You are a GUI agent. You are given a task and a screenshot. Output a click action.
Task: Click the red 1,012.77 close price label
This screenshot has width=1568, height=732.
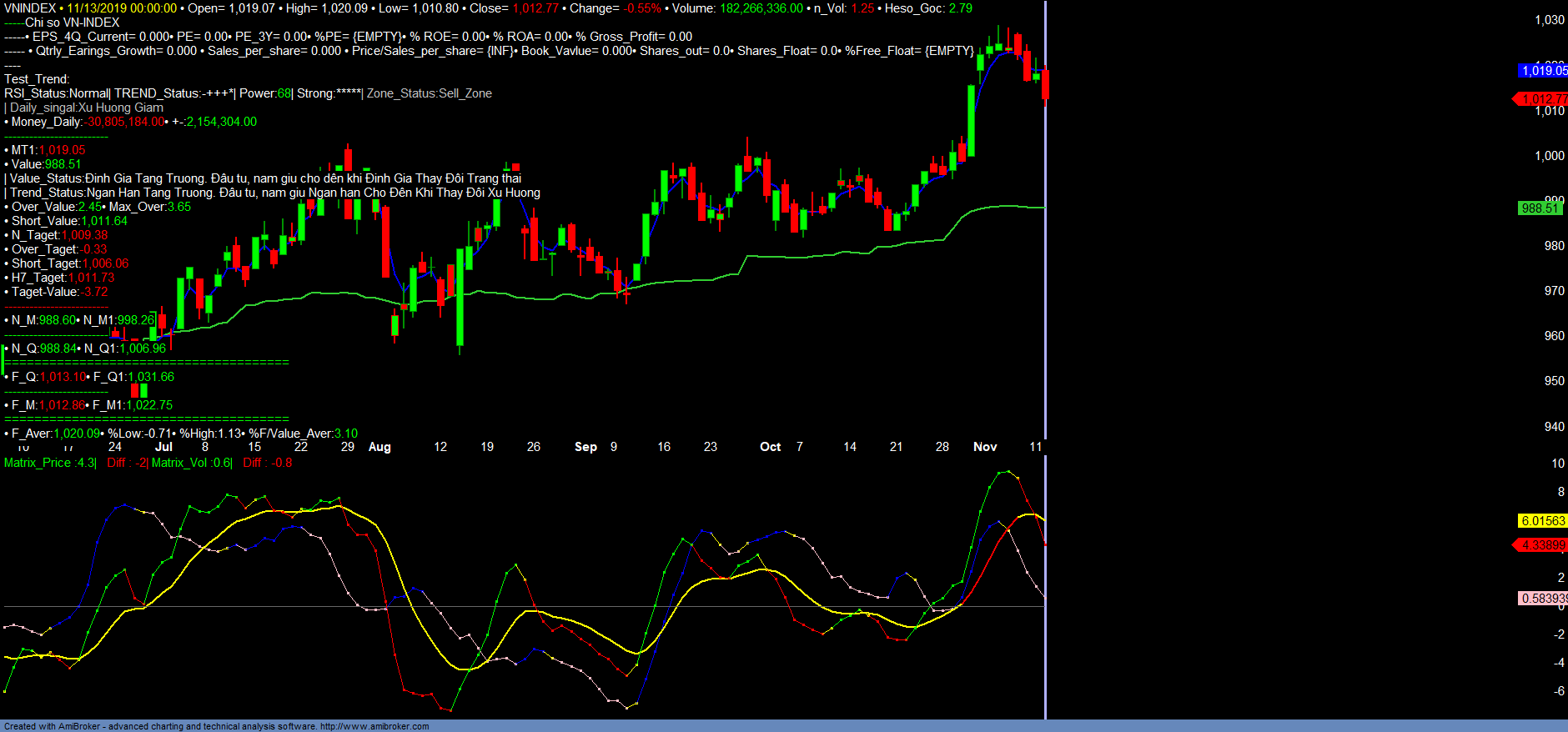(1543, 99)
